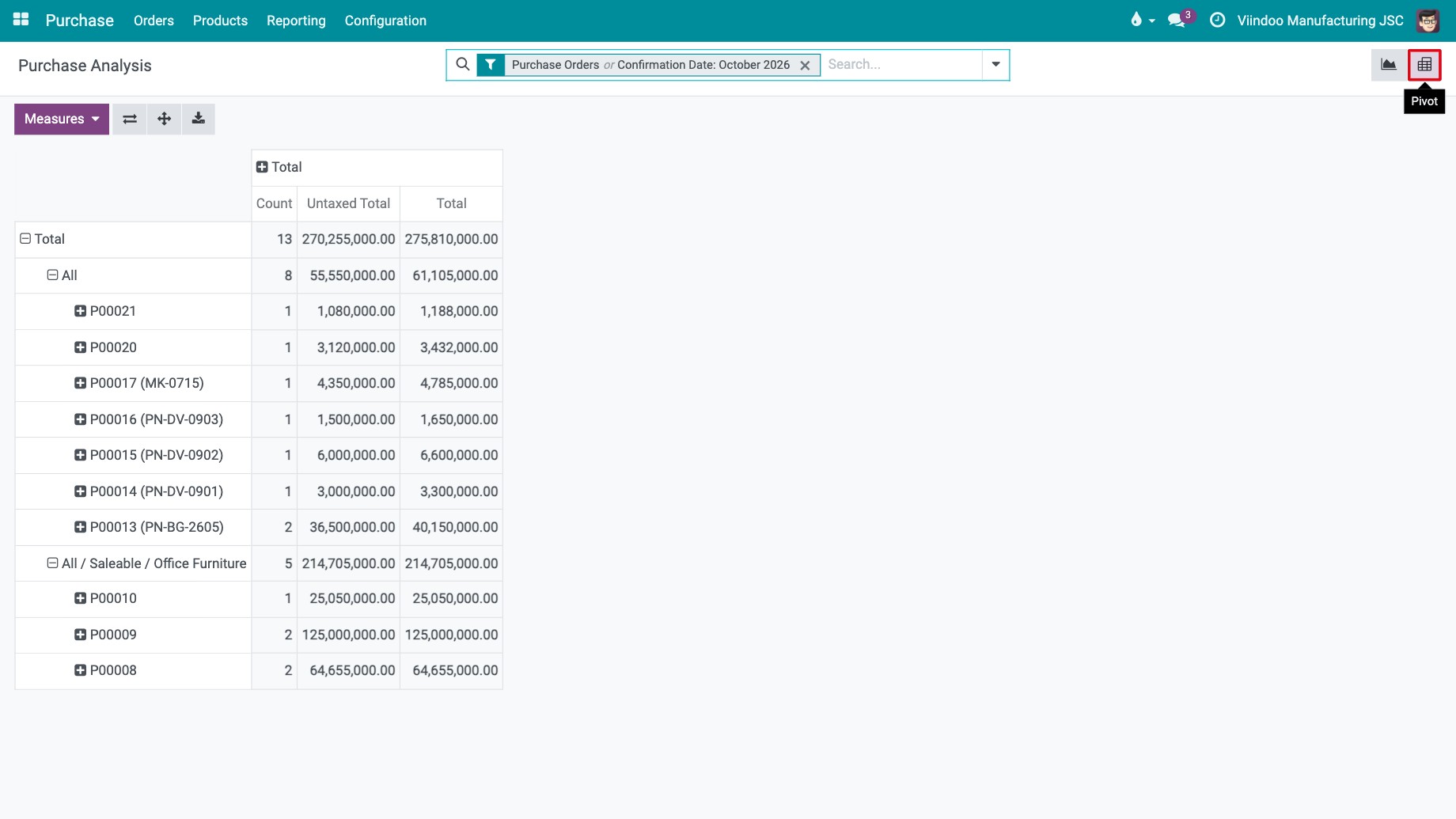Viewport: 1456px width, 819px height.
Task: Open the search options dropdown arrow
Action: tap(996, 65)
